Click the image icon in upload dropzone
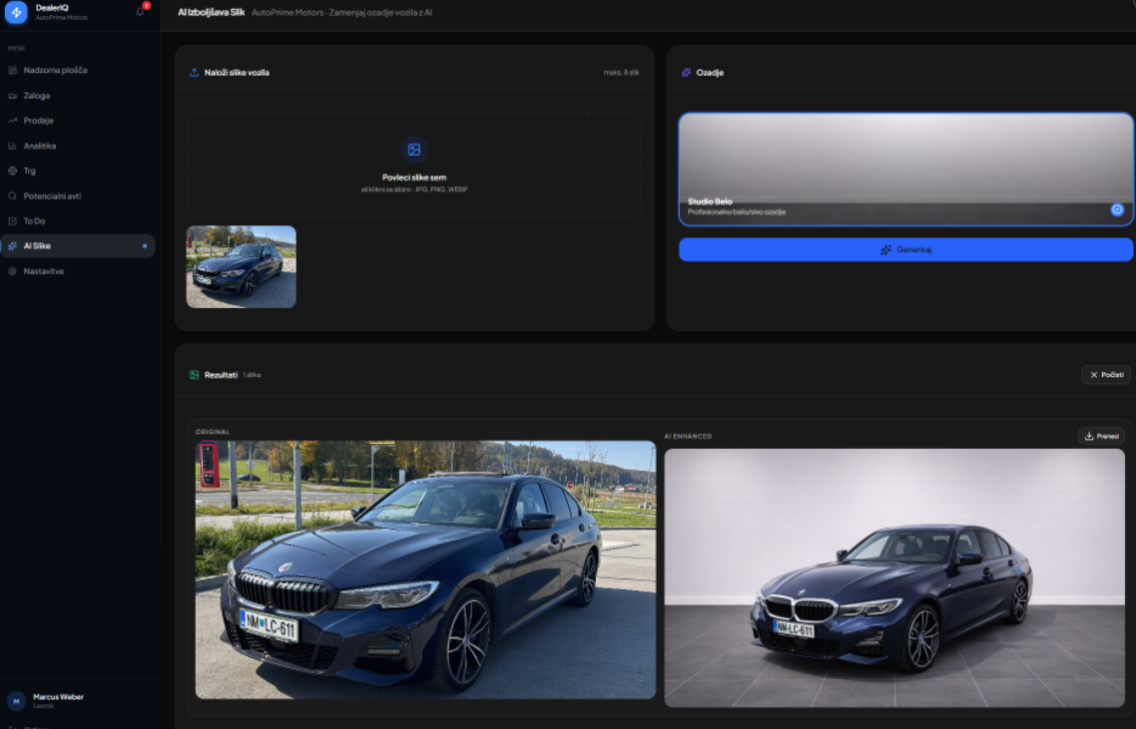The height and width of the screenshot is (729, 1136). pos(414,150)
